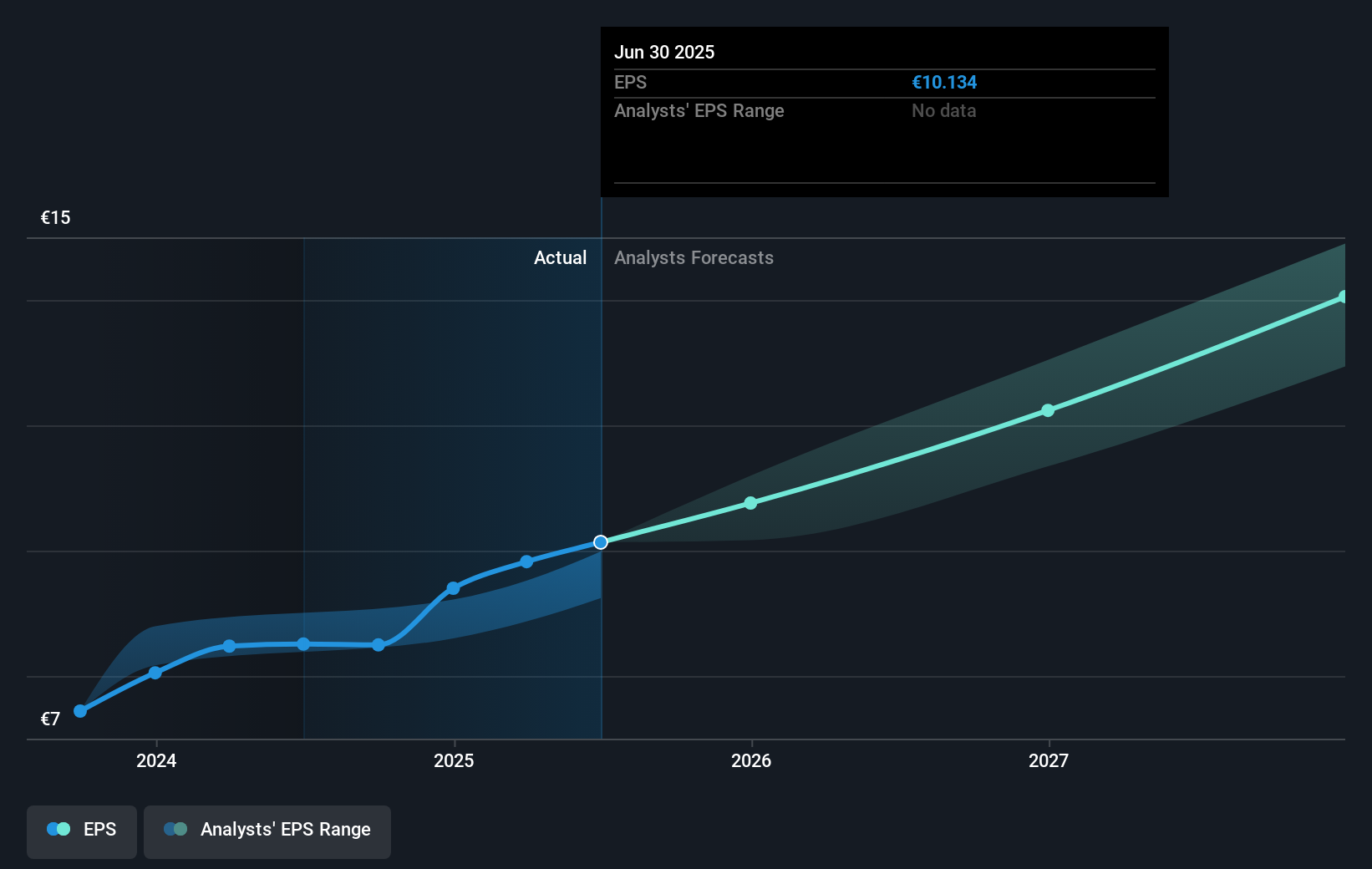Select the Jun 30 2025 EPS data point
Screen dimensions: 1372x869
coord(601,542)
